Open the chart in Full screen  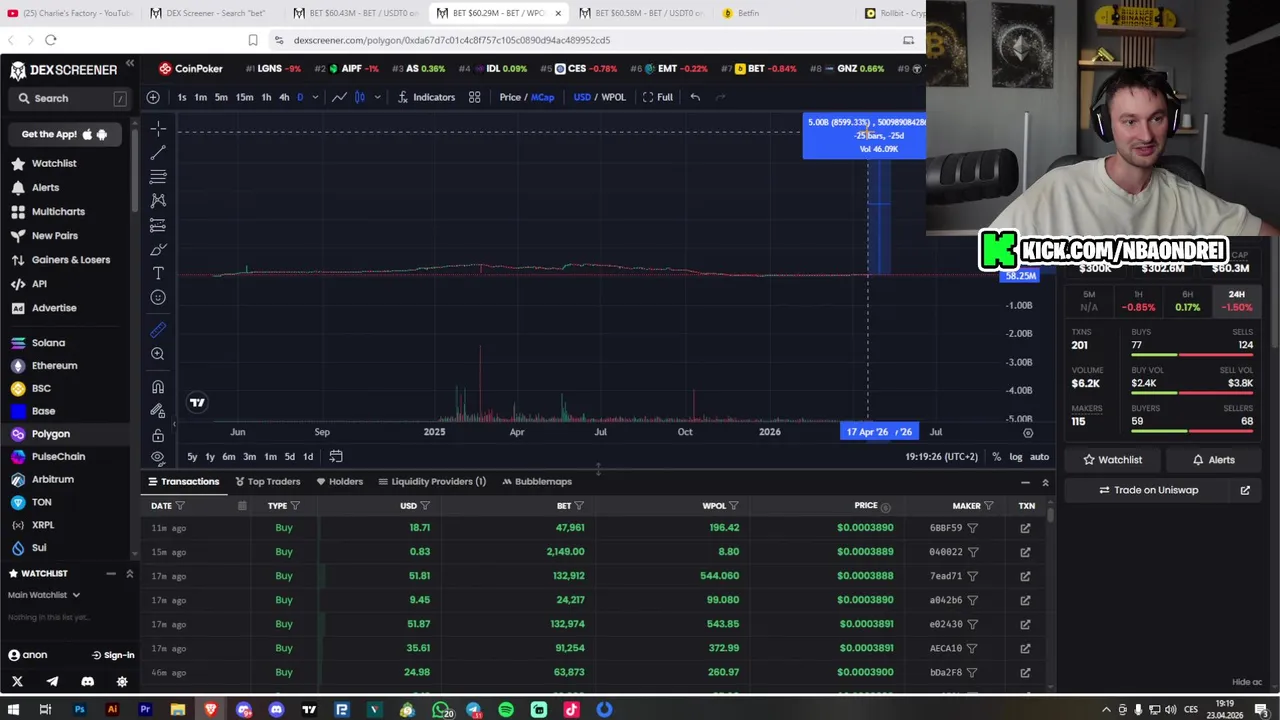click(x=657, y=97)
